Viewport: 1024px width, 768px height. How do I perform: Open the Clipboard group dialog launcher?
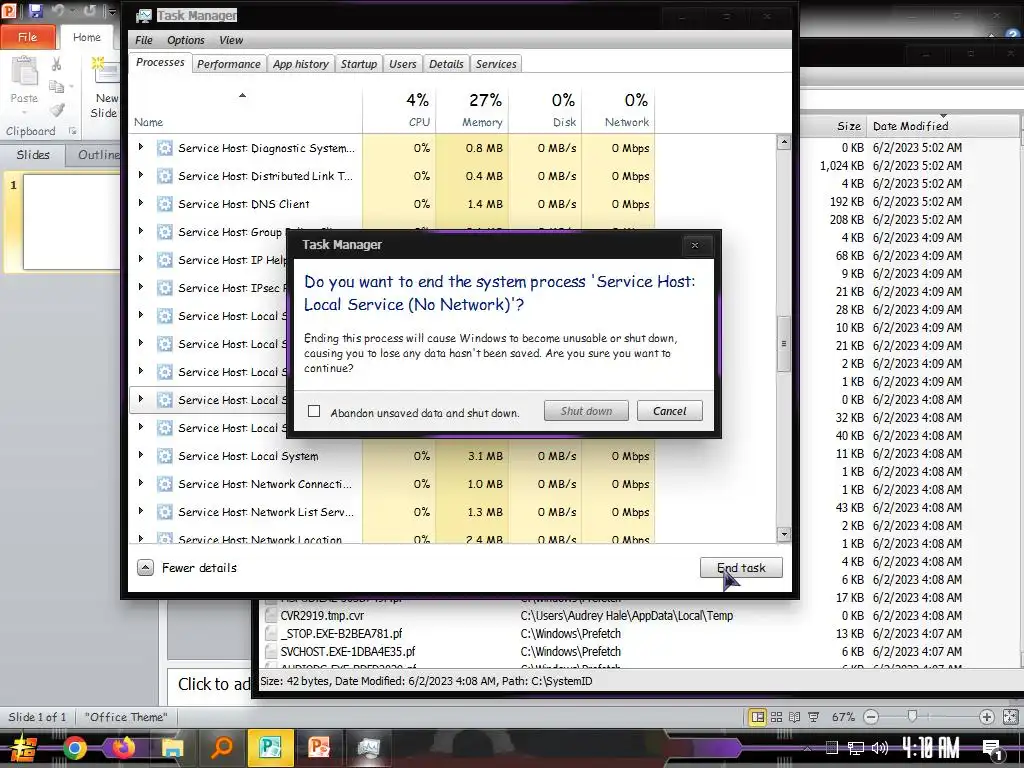click(72, 131)
